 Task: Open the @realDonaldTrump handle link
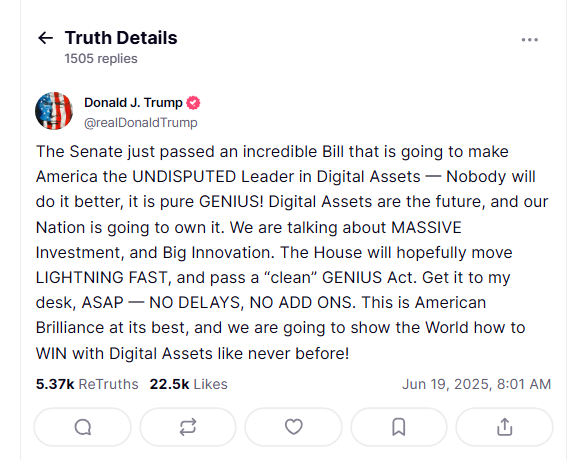pos(141,123)
